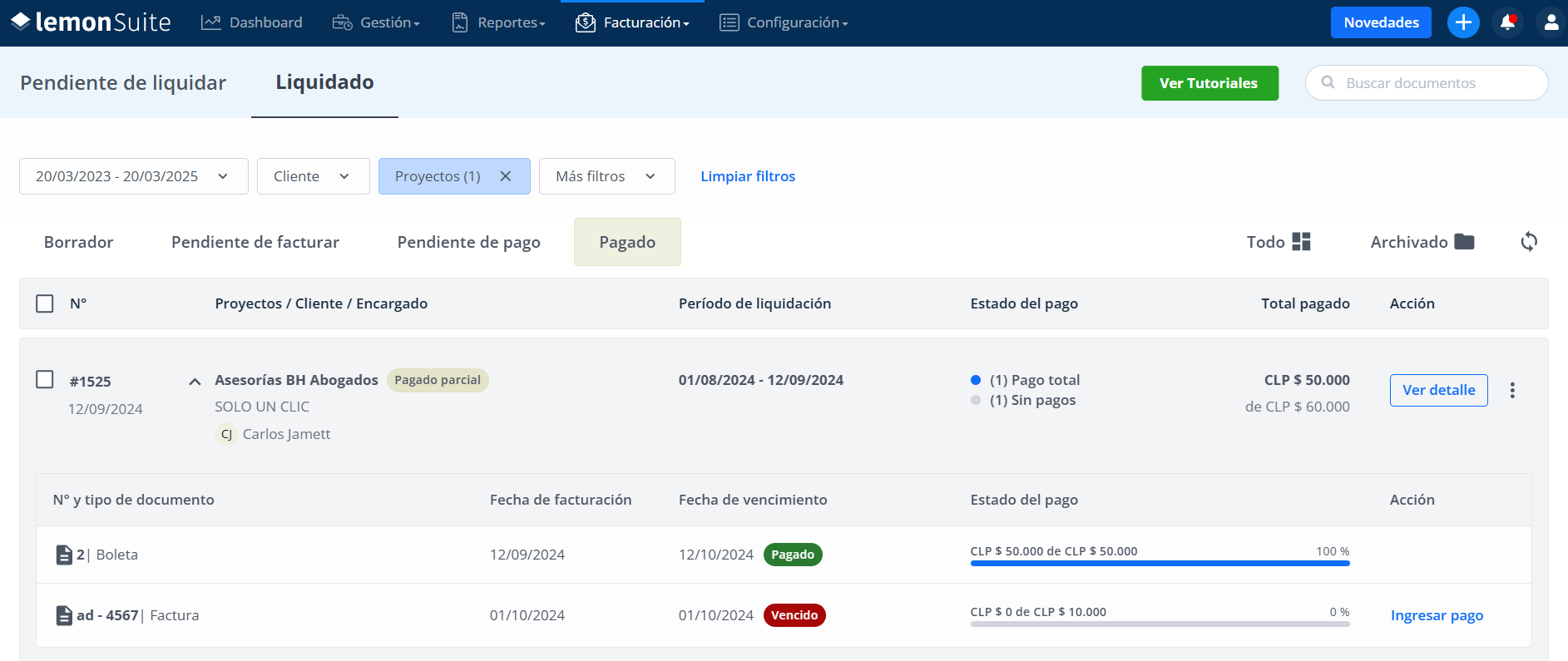Click the Configuración list icon

(729, 22)
